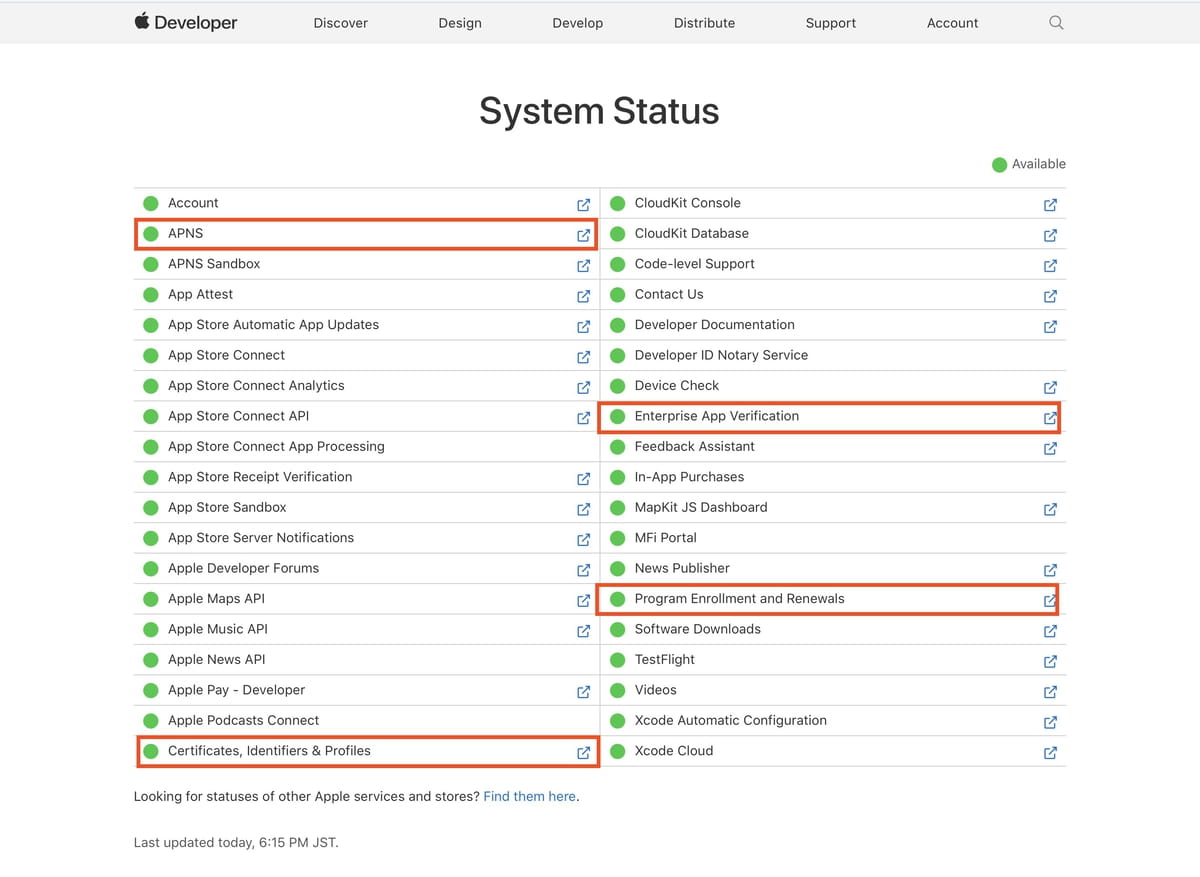Open external link icon for APNS Sandbox
Viewport: 1200px width, 877px height.
pos(583,265)
